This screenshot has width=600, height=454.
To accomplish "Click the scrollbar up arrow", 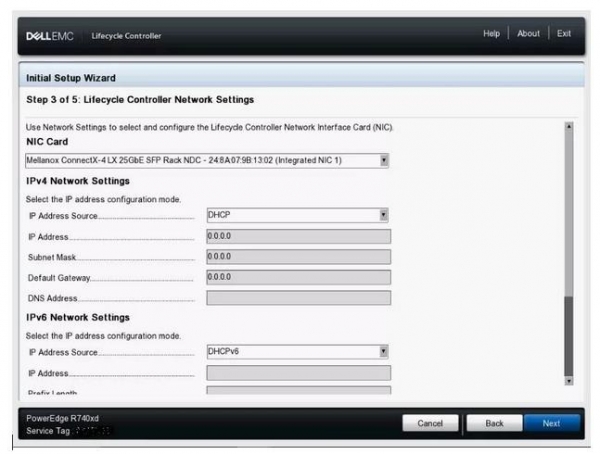I will (x=569, y=127).
